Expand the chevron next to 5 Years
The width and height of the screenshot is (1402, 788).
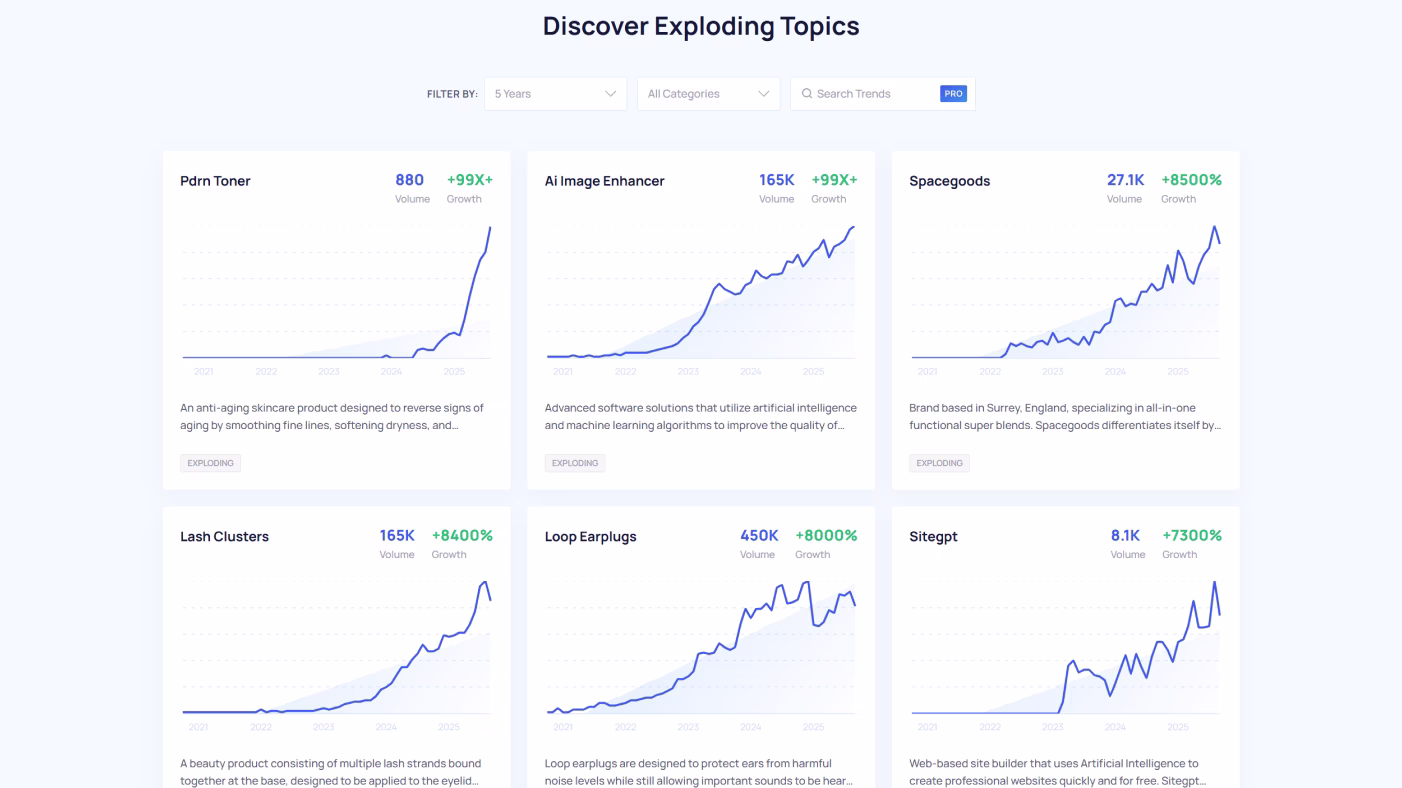click(x=611, y=93)
